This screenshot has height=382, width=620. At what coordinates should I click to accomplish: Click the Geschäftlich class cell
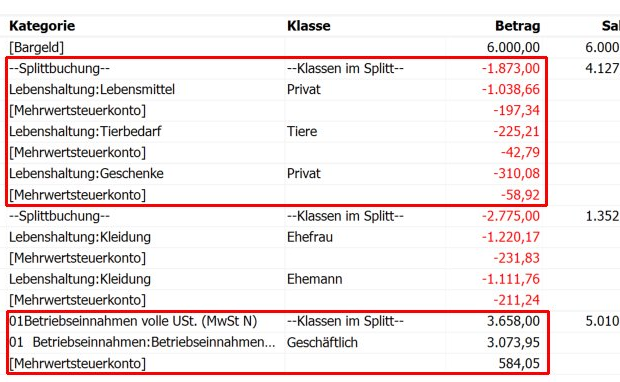pos(322,342)
